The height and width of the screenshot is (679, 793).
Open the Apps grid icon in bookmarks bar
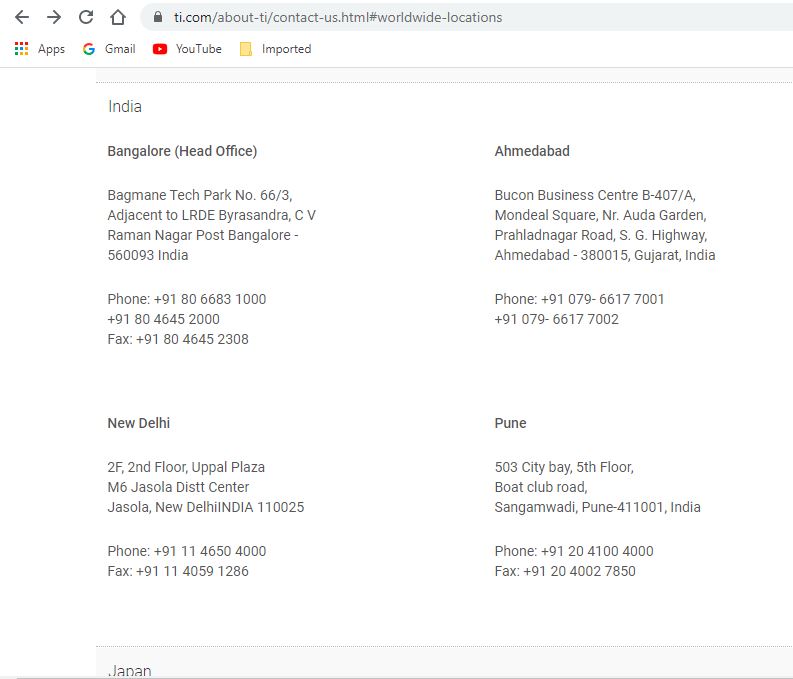21,49
